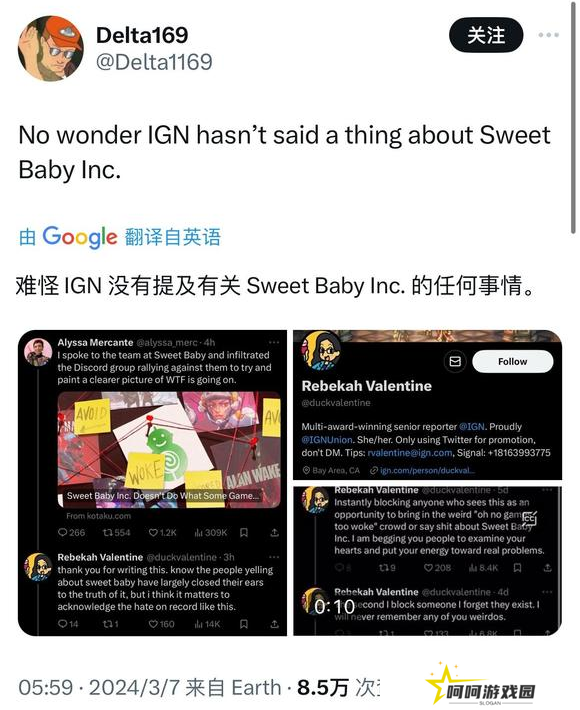
Task: Open the three-dot more options menu
Action: (548, 35)
